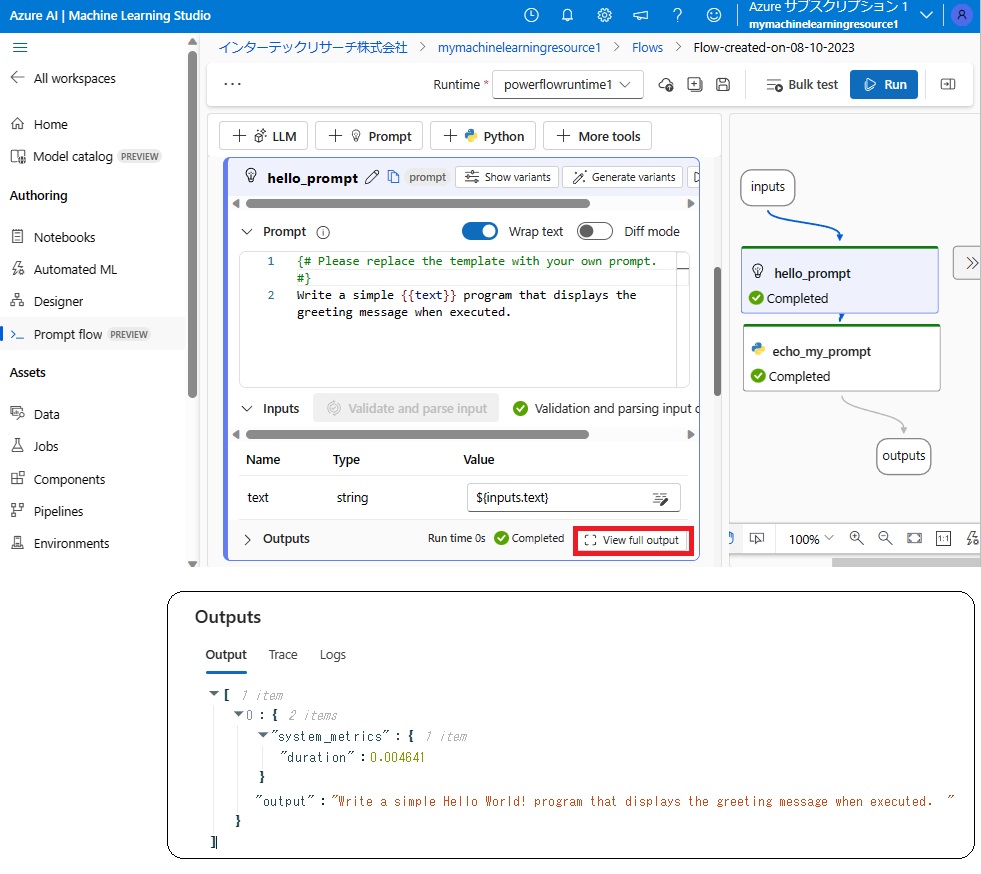
Task: Add a Python node
Action: tap(483, 136)
